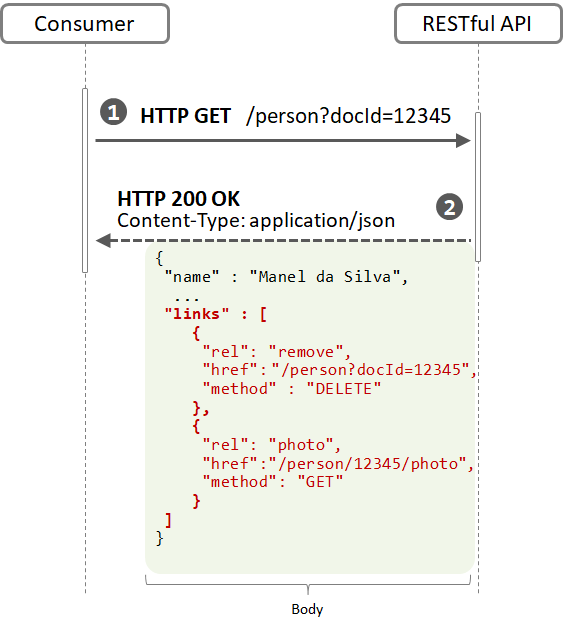Select the Consumer participant box
Screen dimensions: 568x627
[x=85, y=24]
